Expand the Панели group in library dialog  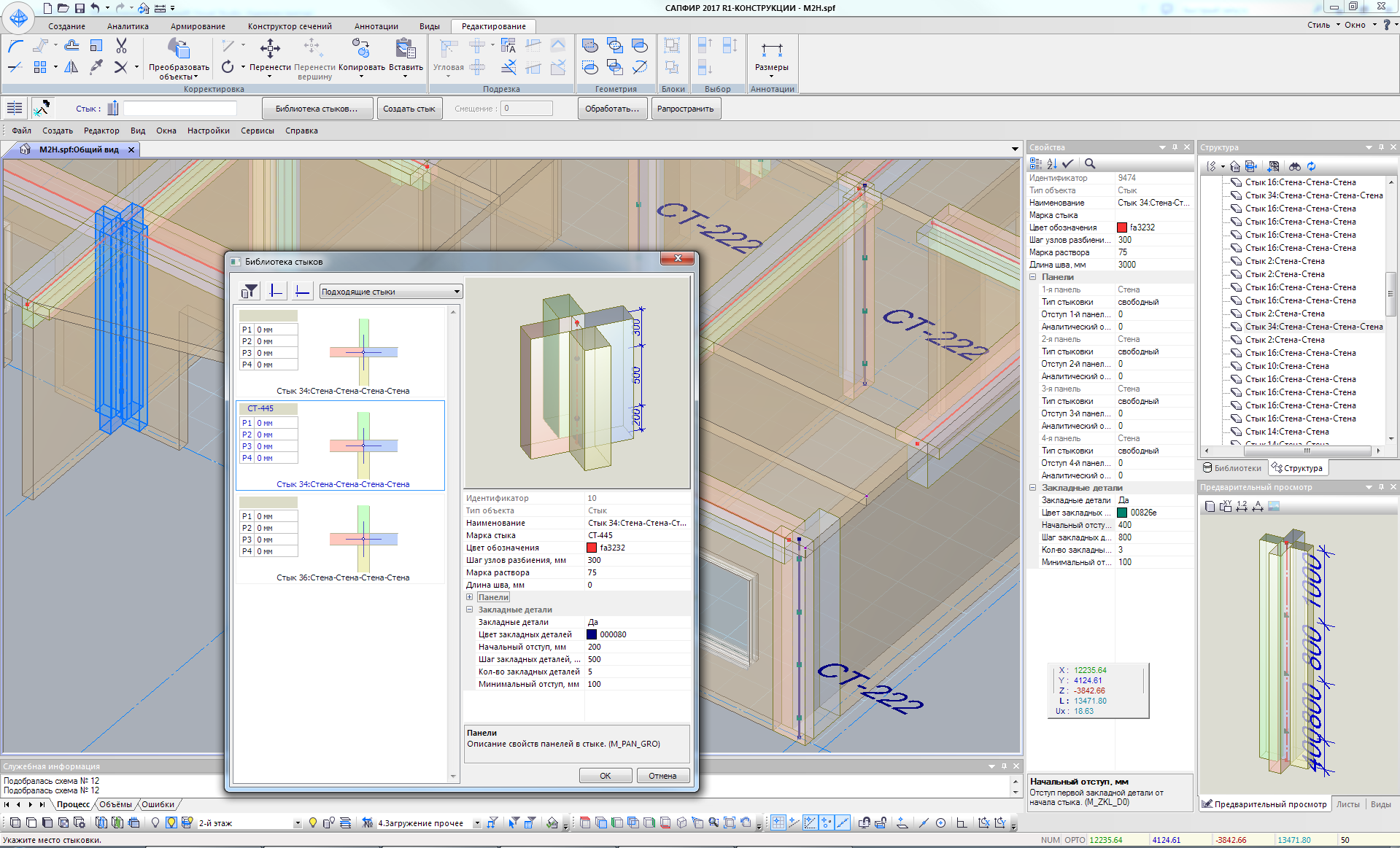(x=470, y=597)
